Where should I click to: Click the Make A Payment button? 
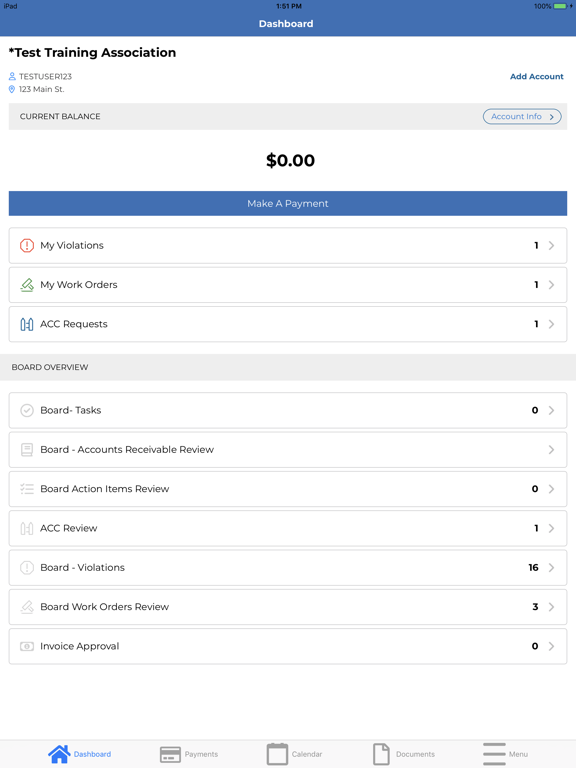[x=288, y=203]
